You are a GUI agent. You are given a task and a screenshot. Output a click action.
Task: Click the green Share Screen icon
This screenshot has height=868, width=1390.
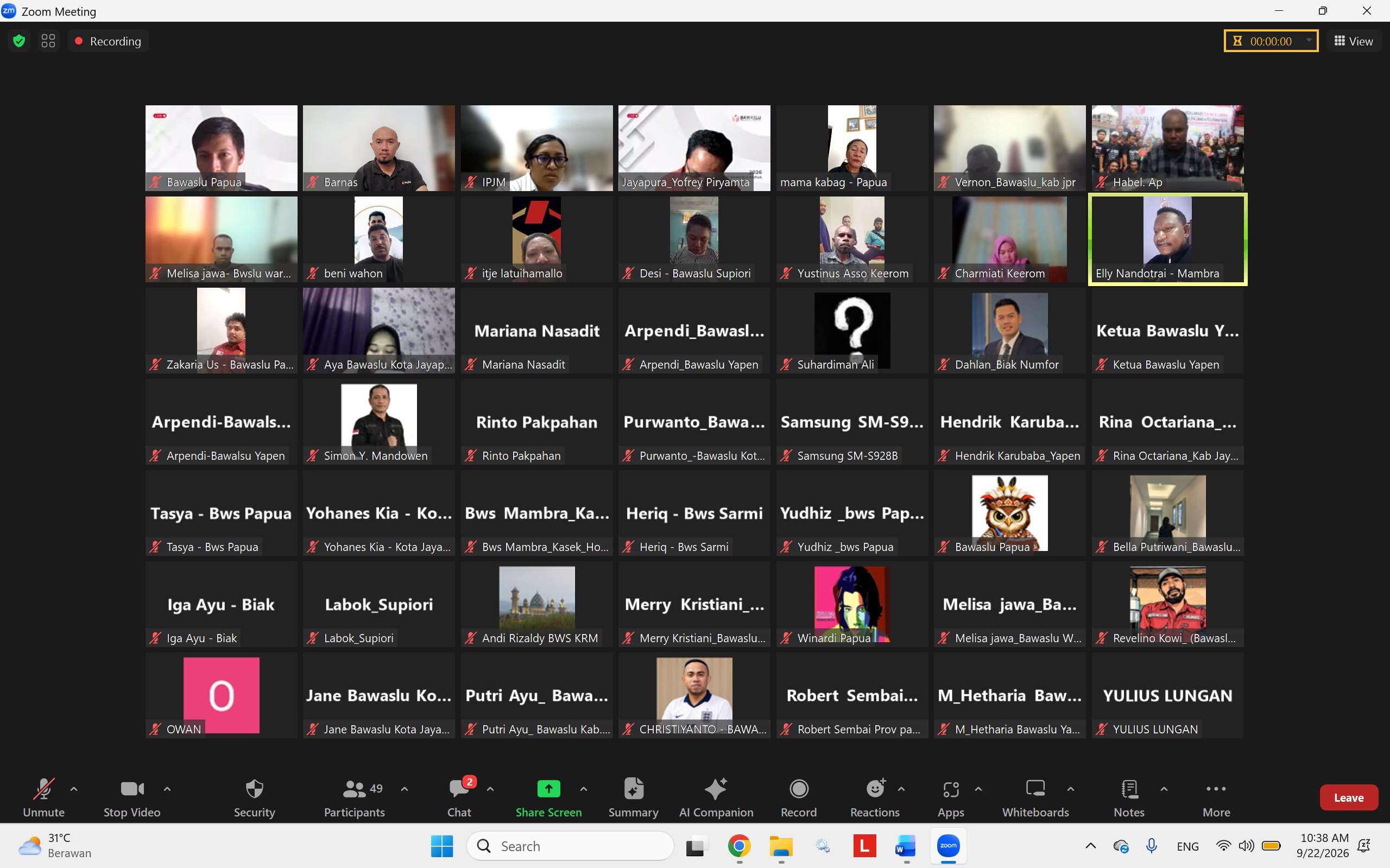548,789
